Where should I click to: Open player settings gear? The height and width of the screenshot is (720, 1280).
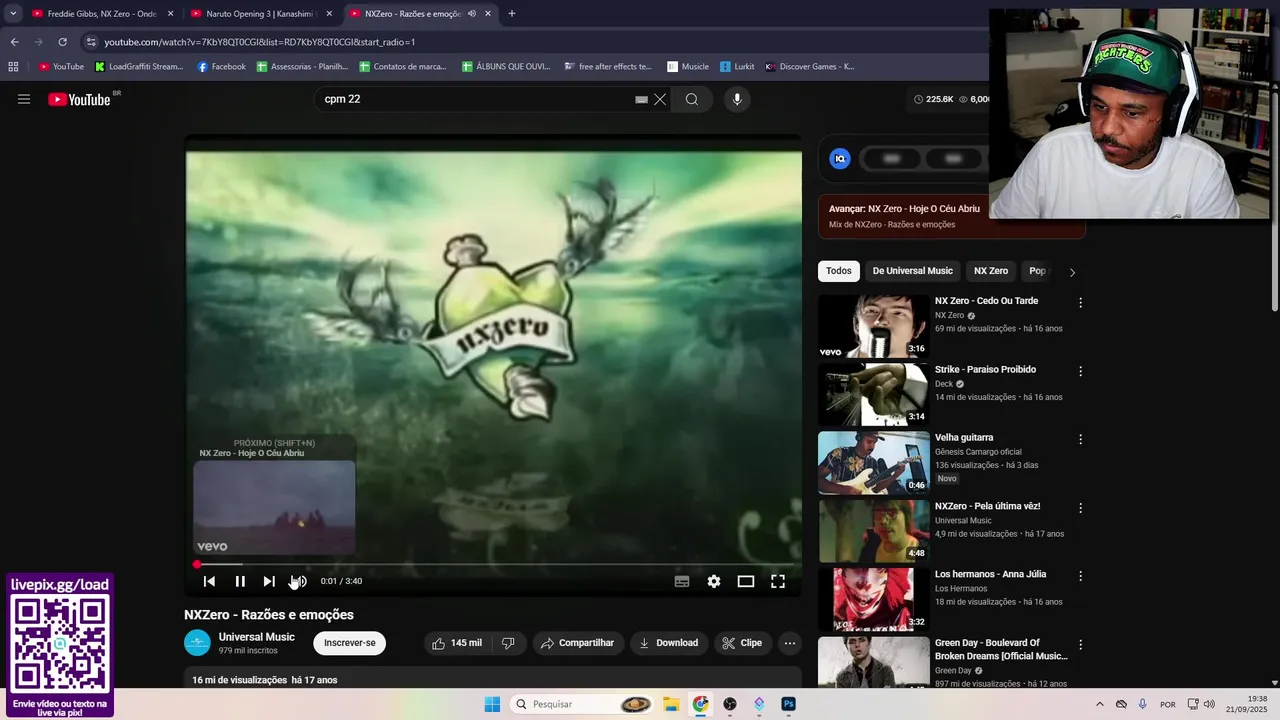click(714, 581)
